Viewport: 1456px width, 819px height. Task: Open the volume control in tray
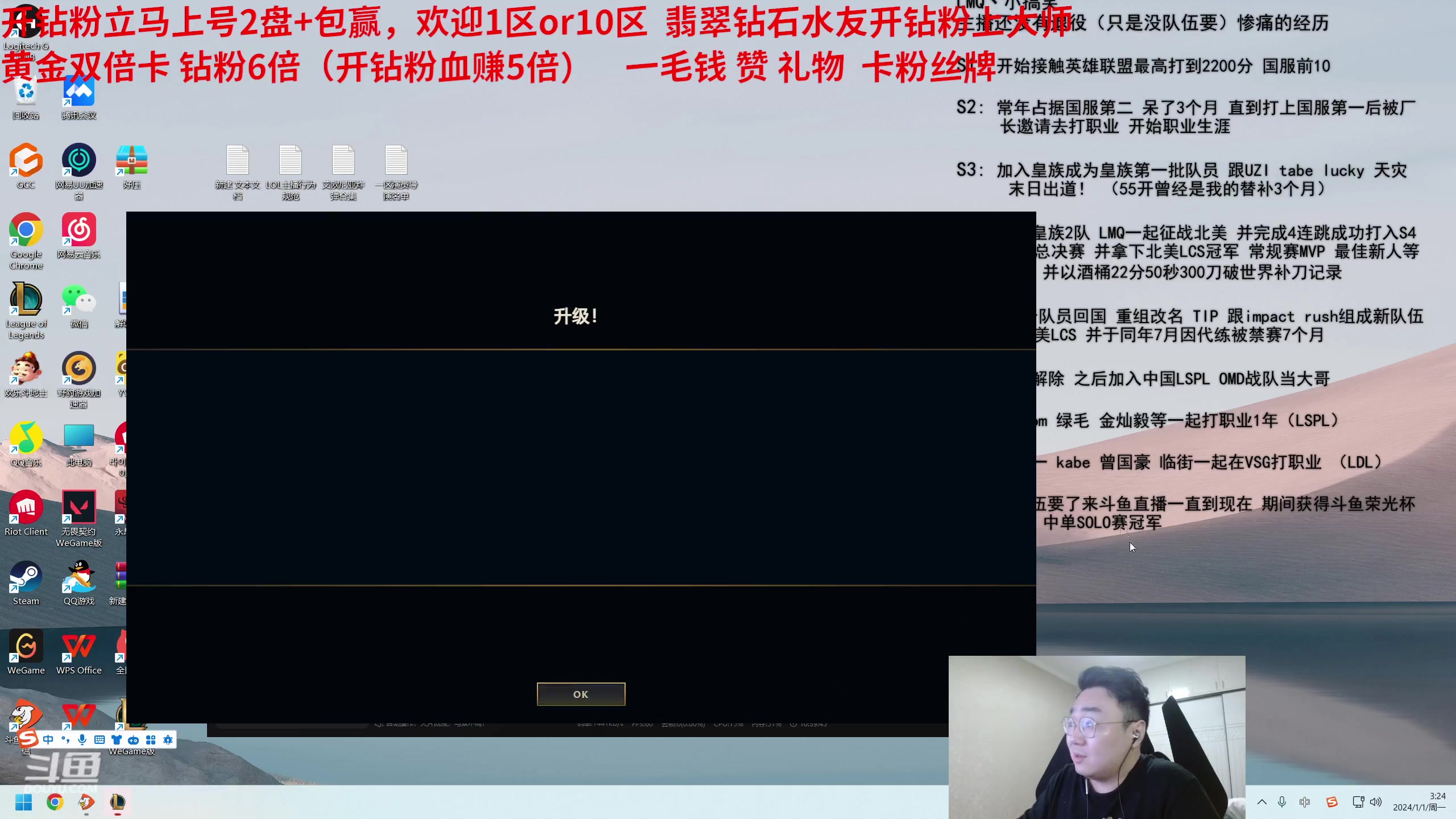1376,802
